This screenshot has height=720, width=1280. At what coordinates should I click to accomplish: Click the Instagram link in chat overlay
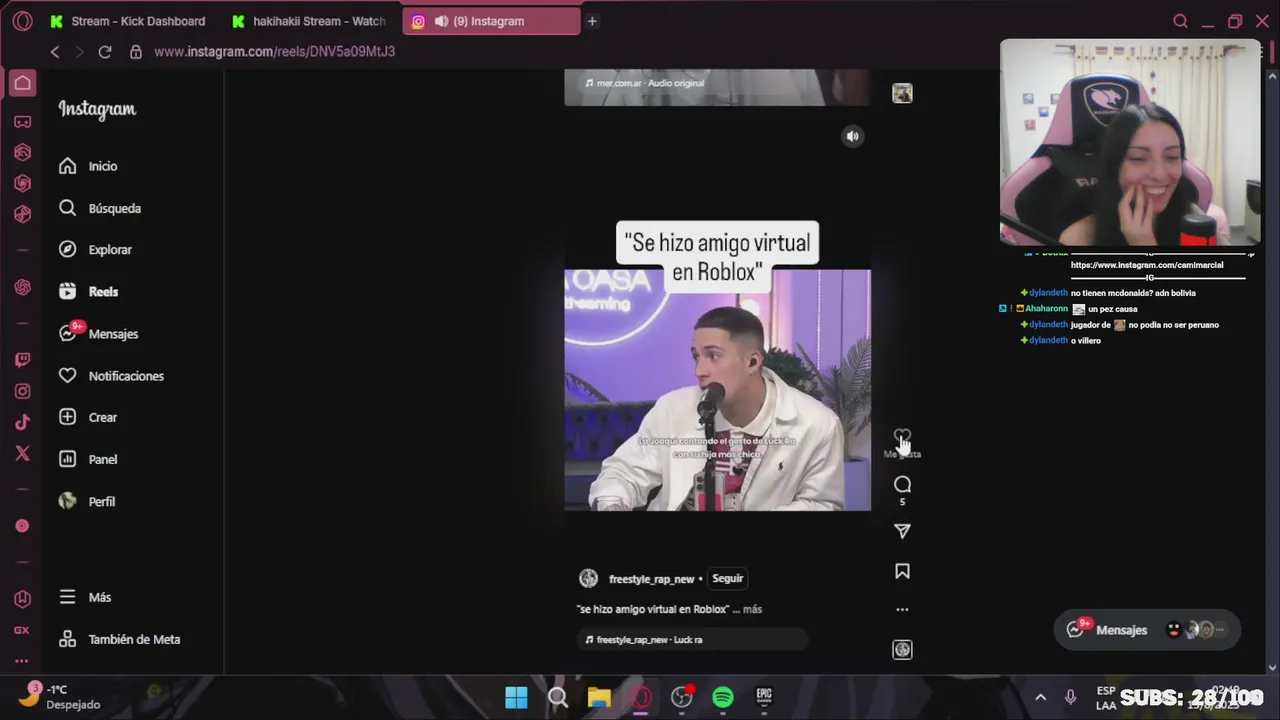point(1147,265)
